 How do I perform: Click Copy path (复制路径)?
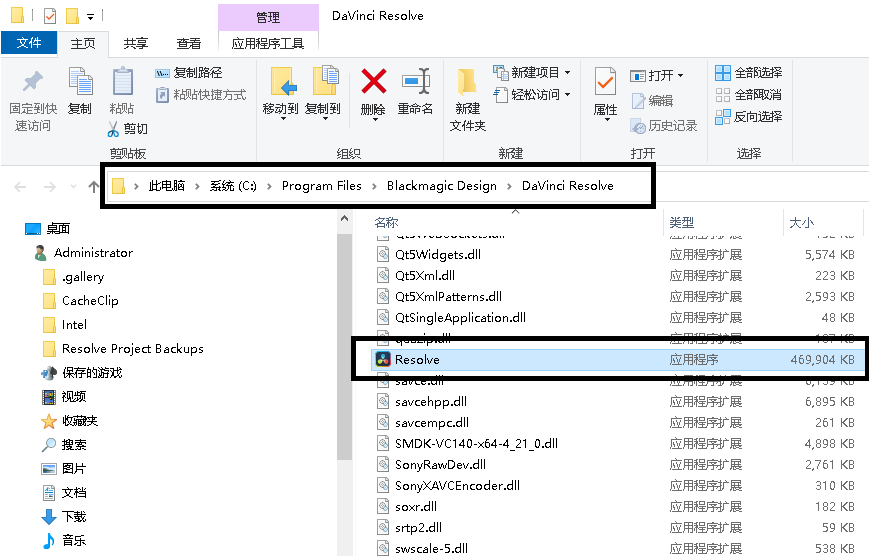pos(189,73)
